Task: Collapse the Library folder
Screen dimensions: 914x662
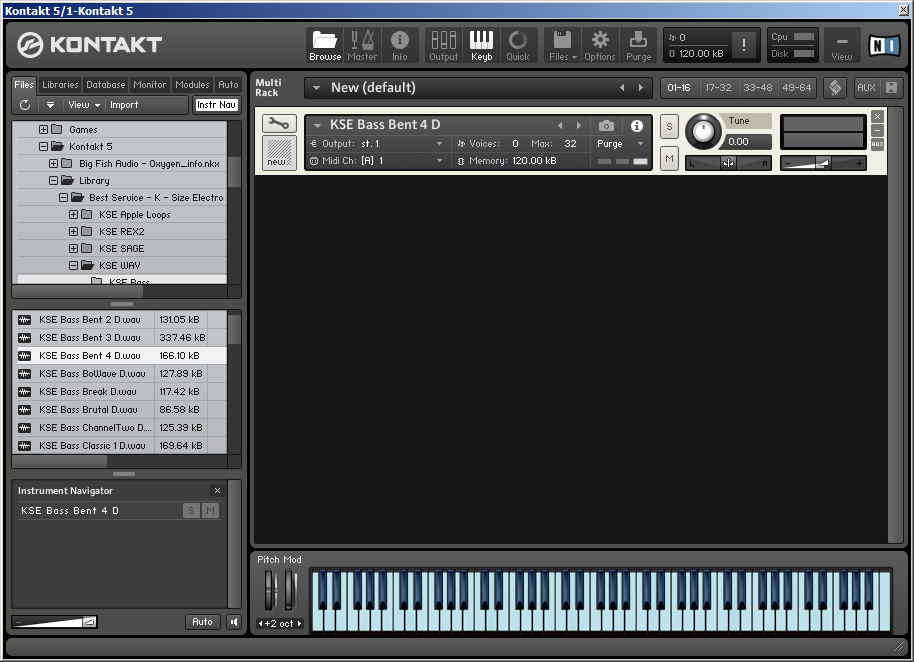Action: 54,180
